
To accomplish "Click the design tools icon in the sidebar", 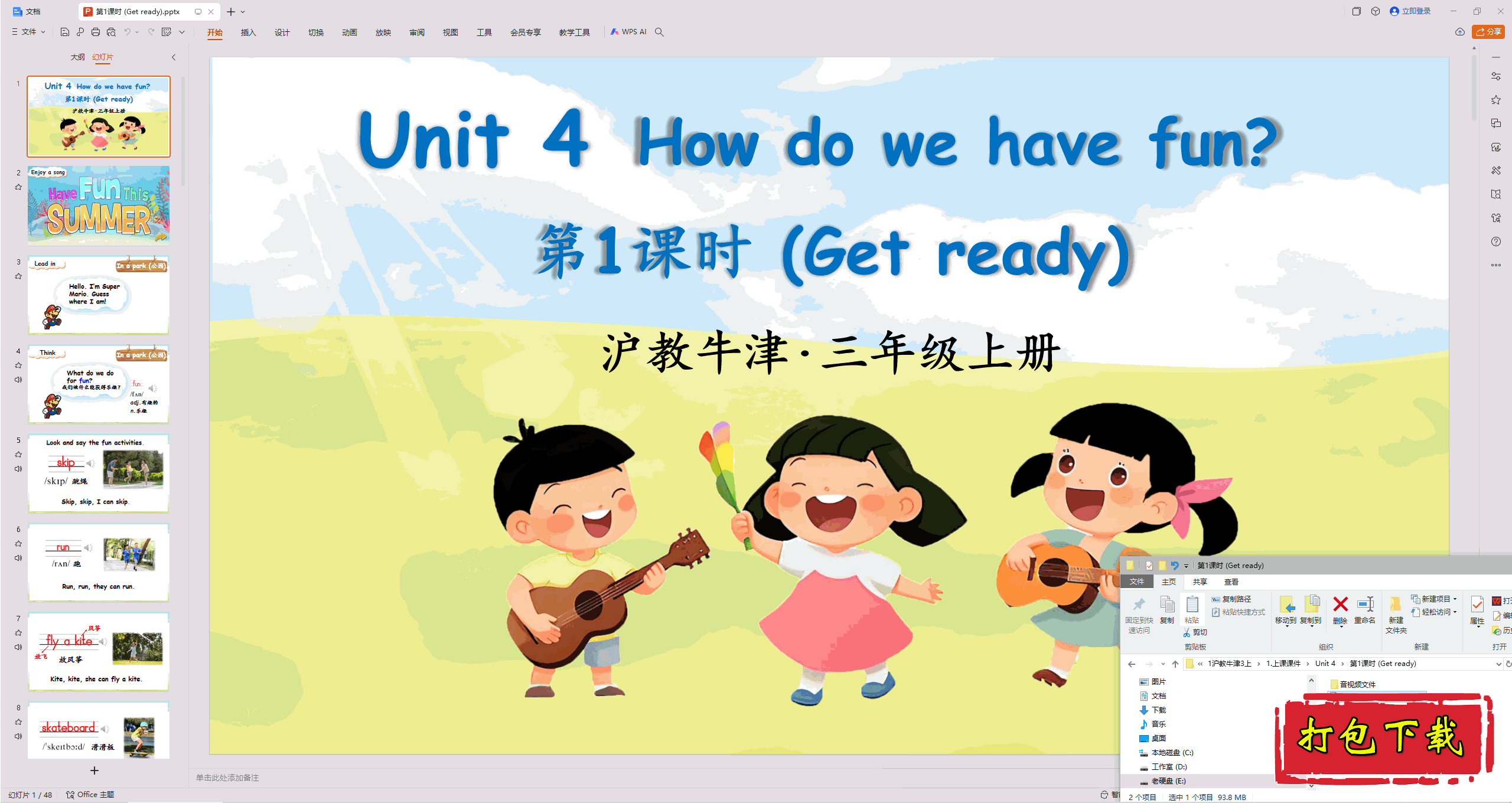I will 1496,171.
